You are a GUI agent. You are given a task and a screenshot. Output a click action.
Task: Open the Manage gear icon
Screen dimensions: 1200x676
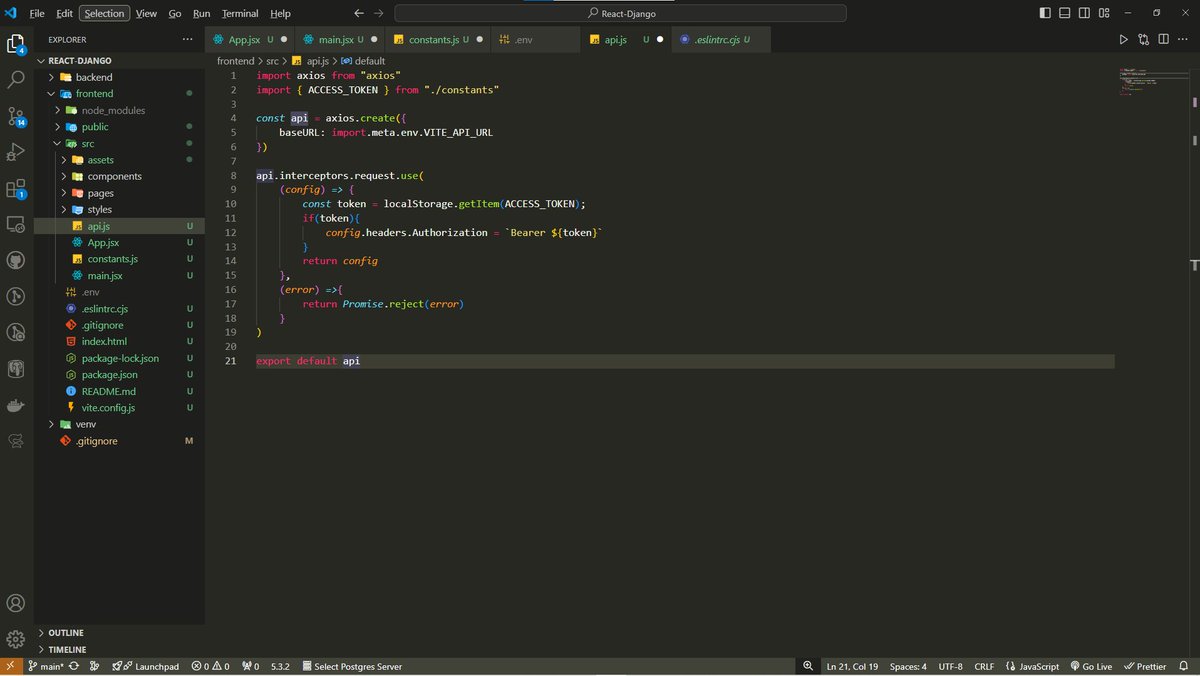[16, 639]
